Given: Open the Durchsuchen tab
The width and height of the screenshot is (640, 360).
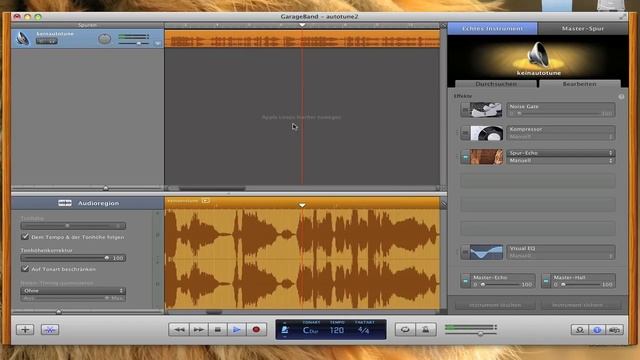Looking at the screenshot, I should pos(496,84).
